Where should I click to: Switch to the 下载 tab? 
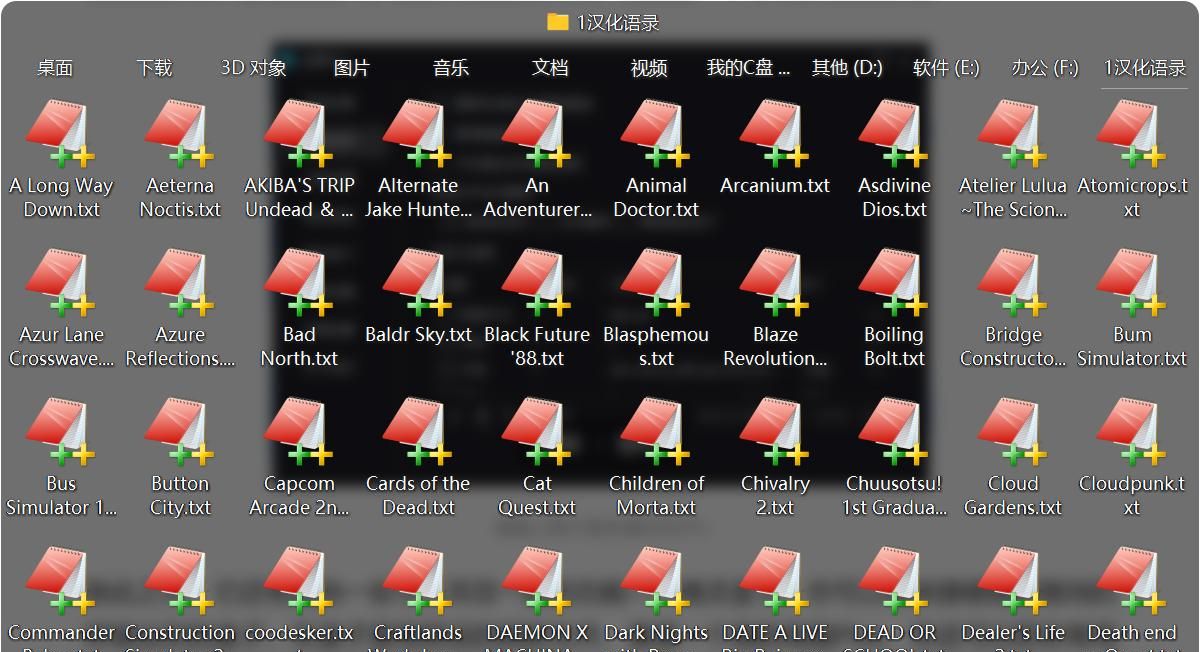click(154, 68)
